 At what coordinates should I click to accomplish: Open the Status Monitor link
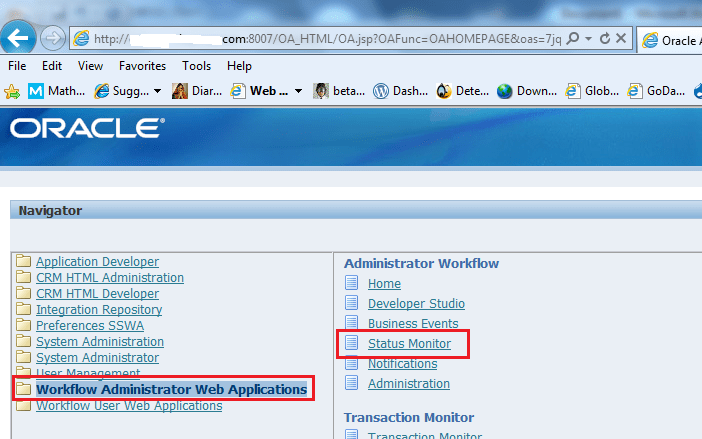(x=409, y=344)
